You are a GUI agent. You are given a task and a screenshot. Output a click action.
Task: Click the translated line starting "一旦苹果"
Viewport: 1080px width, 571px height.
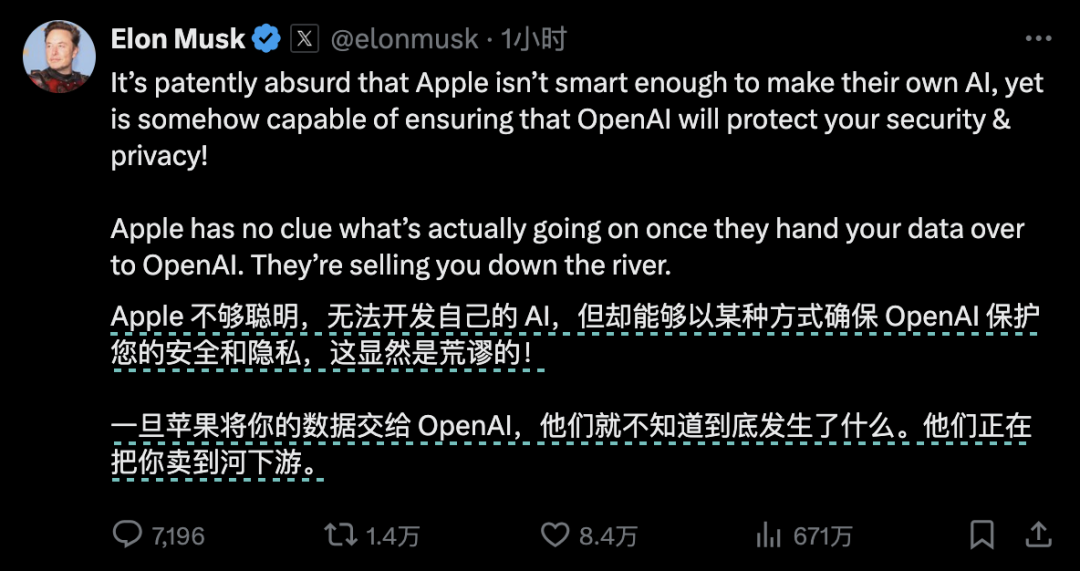click(x=570, y=442)
